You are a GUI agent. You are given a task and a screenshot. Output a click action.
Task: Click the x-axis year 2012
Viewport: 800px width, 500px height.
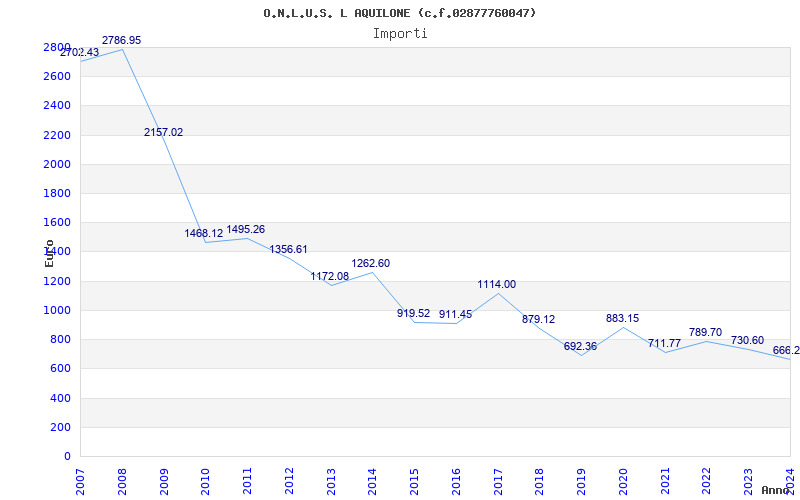[x=289, y=482]
